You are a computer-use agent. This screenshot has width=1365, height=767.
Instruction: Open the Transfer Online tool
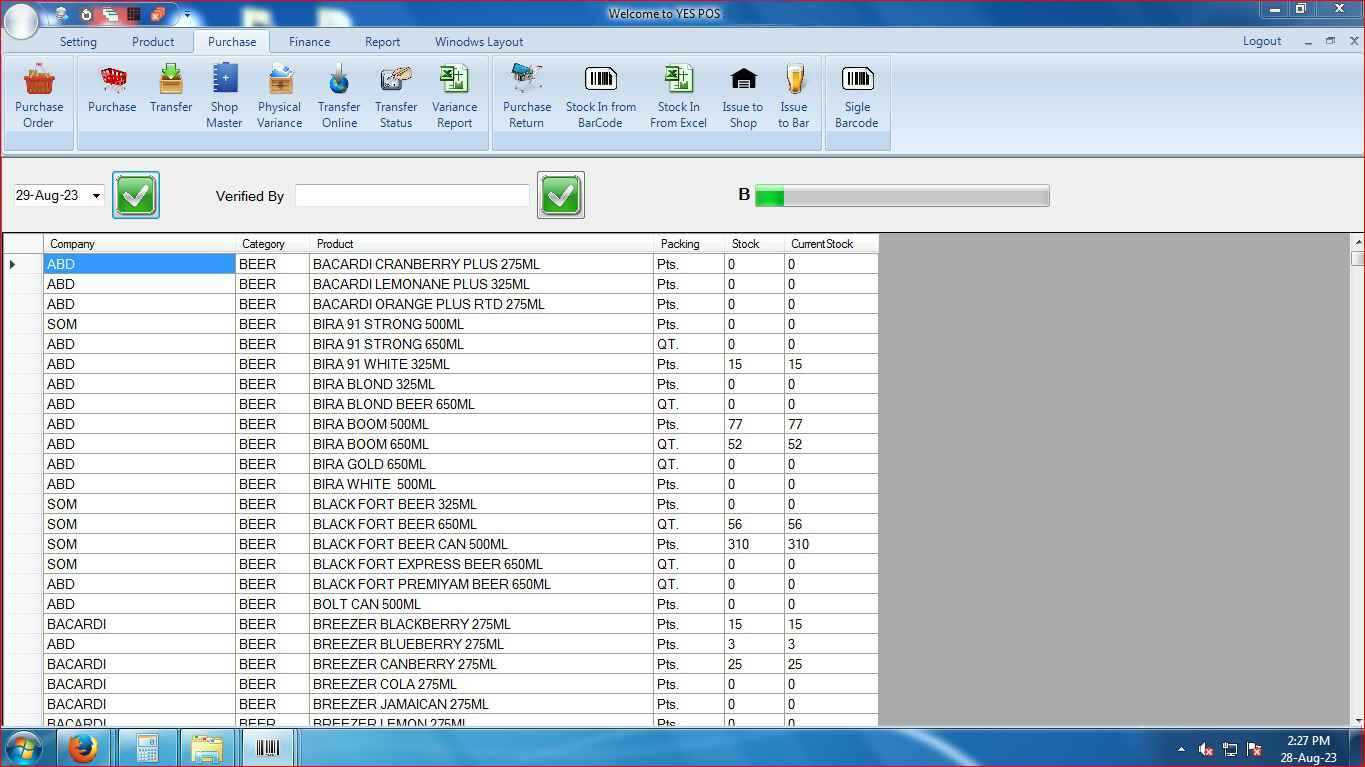tap(338, 95)
